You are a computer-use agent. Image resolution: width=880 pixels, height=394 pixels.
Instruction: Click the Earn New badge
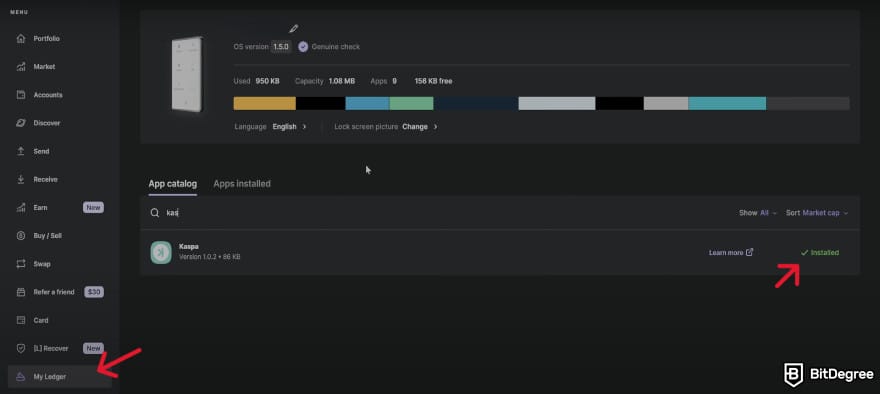point(93,208)
